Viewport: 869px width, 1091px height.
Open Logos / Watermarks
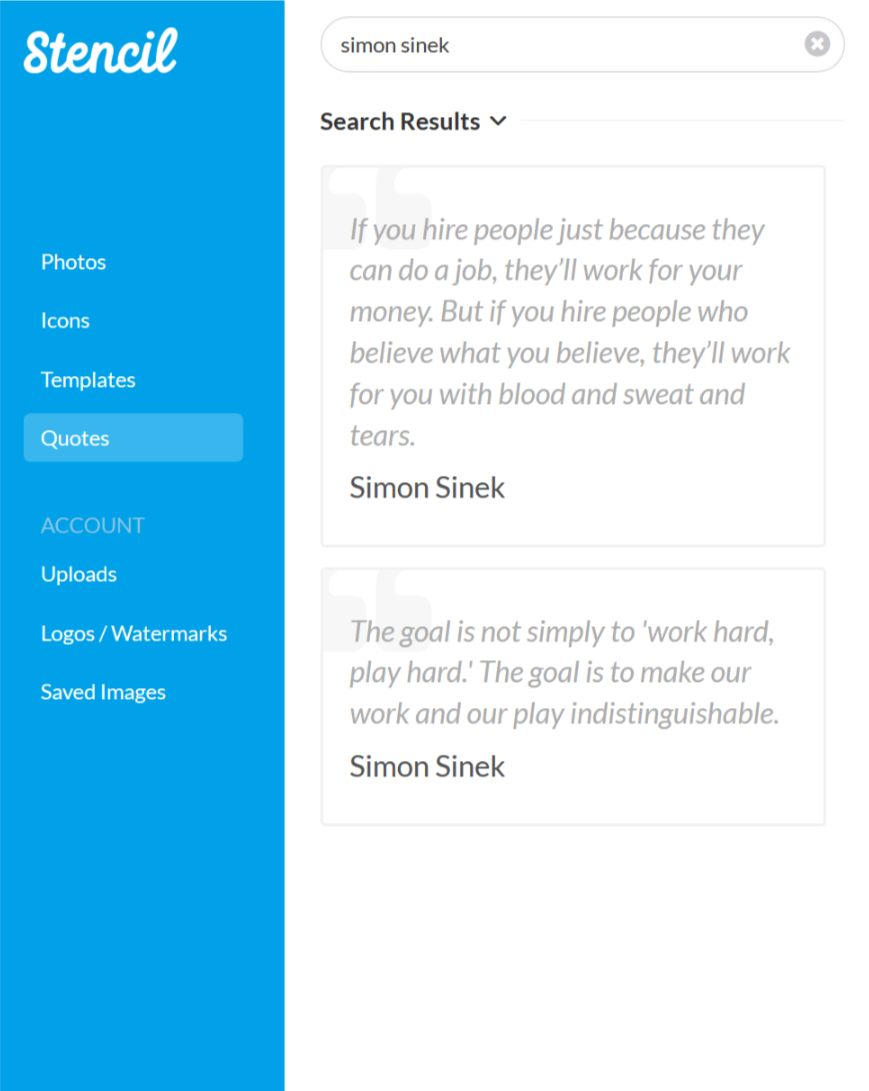click(x=134, y=633)
